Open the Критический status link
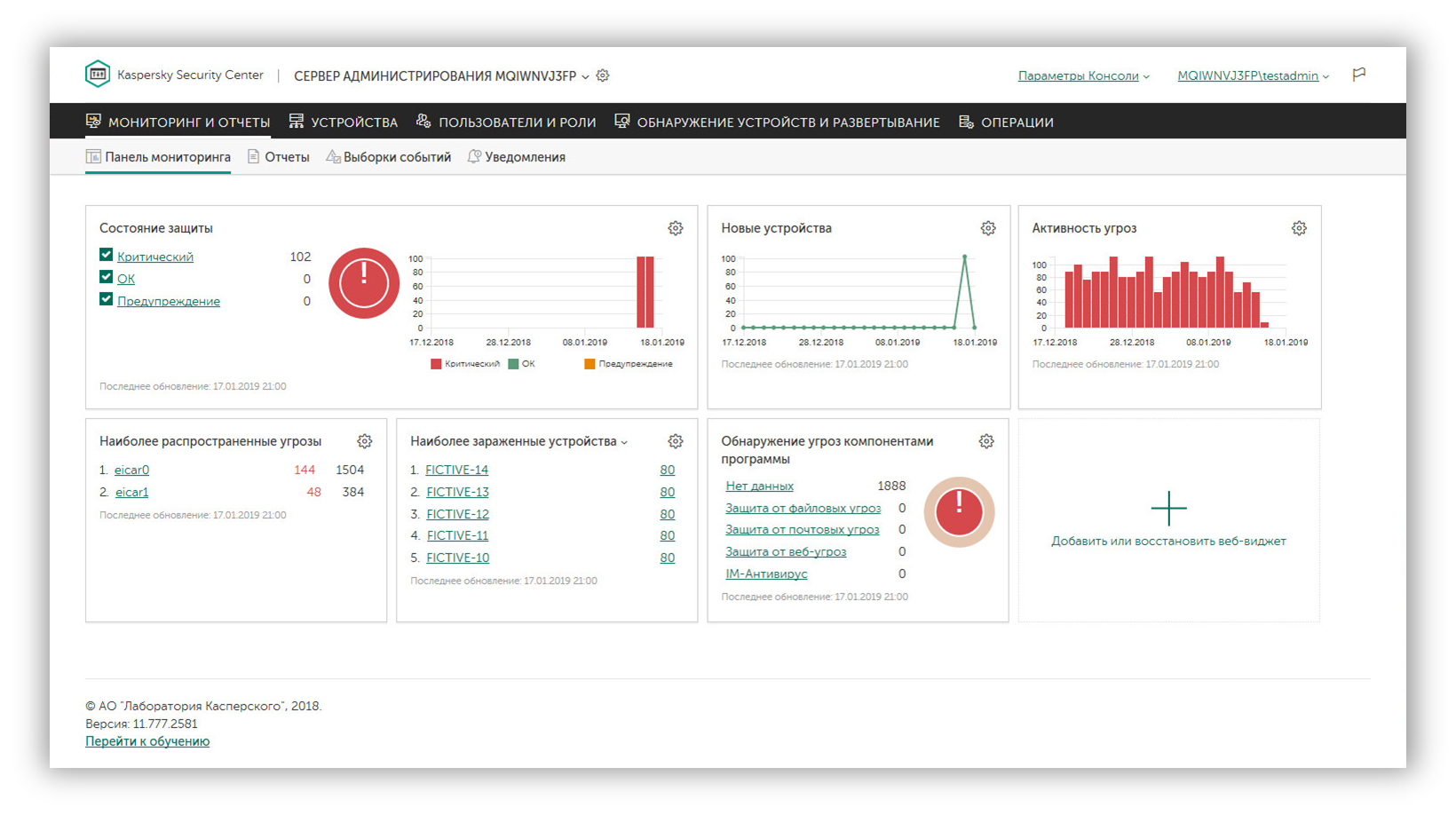The width and height of the screenshot is (1456, 815). tap(155, 257)
